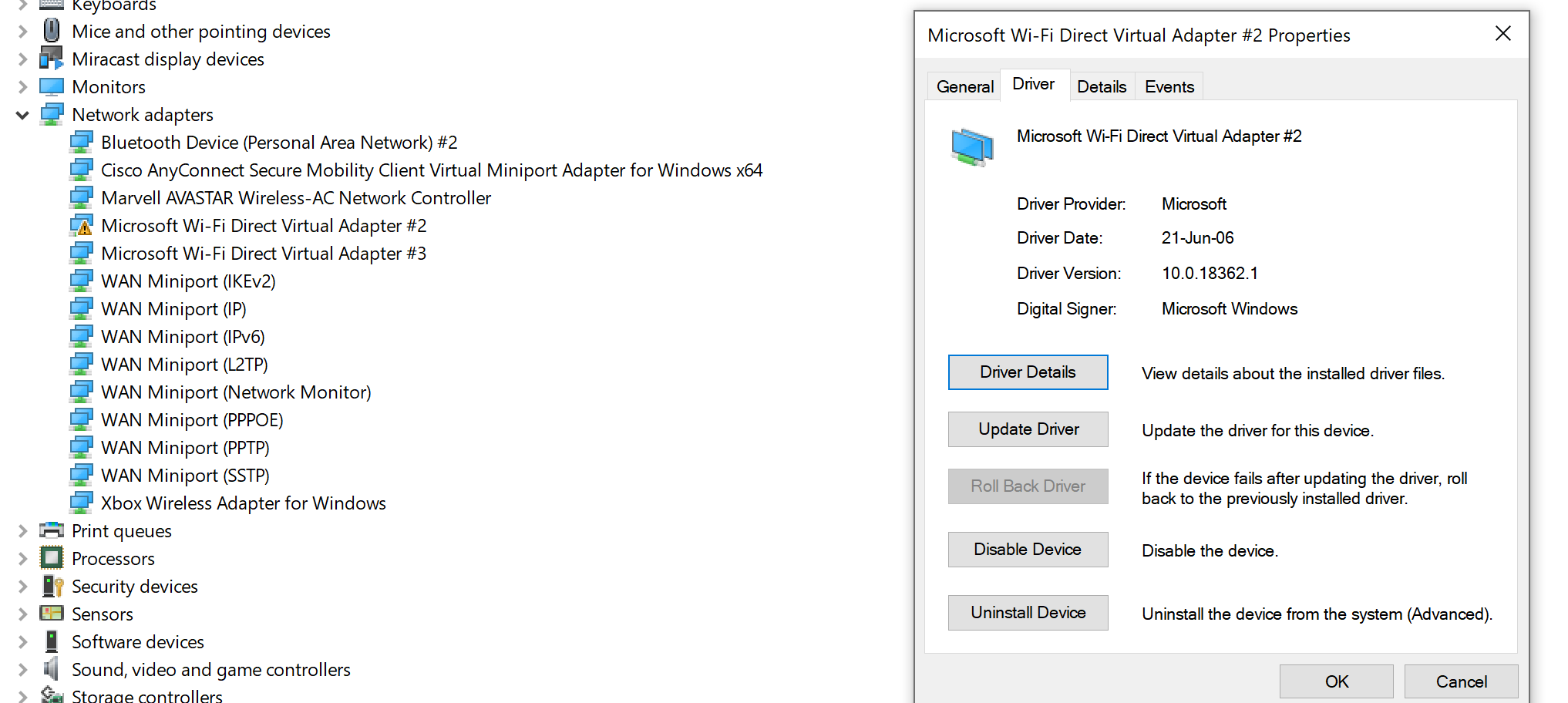Viewport: 1568px width, 703px height.
Task: Click the adapter icon in Properties dialog
Action: click(972, 146)
